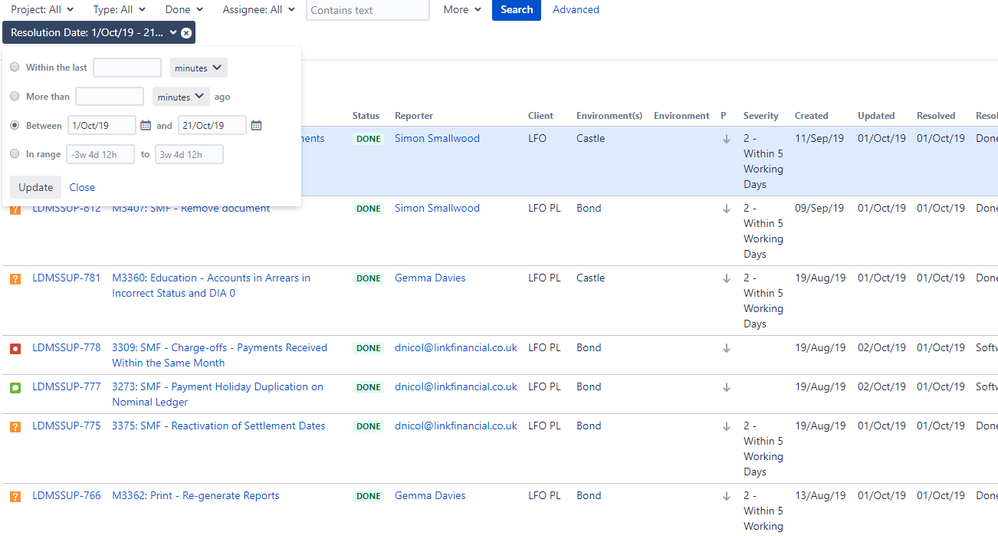This screenshot has height=536, width=998.
Task: Click green story icon for LDMSSUP-777
Action: pos(15,388)
